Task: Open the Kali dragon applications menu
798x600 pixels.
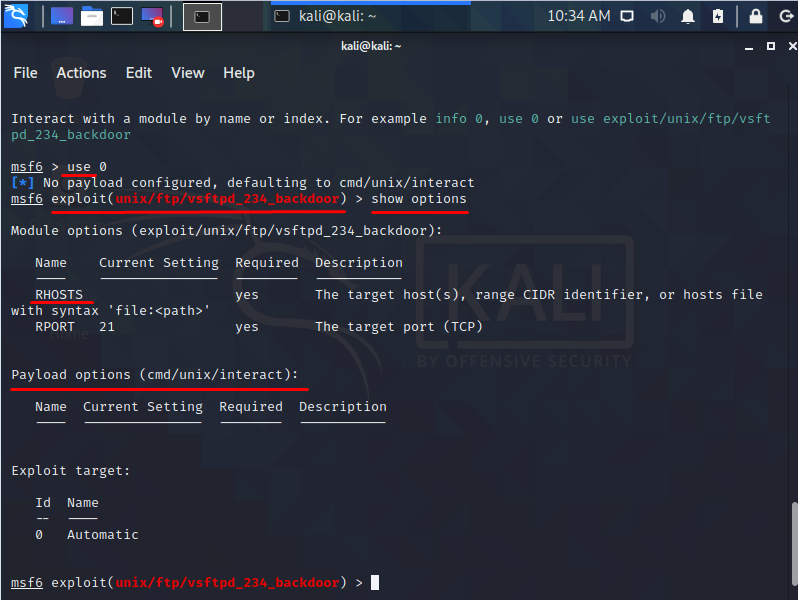Action: (x=16, y=16)
